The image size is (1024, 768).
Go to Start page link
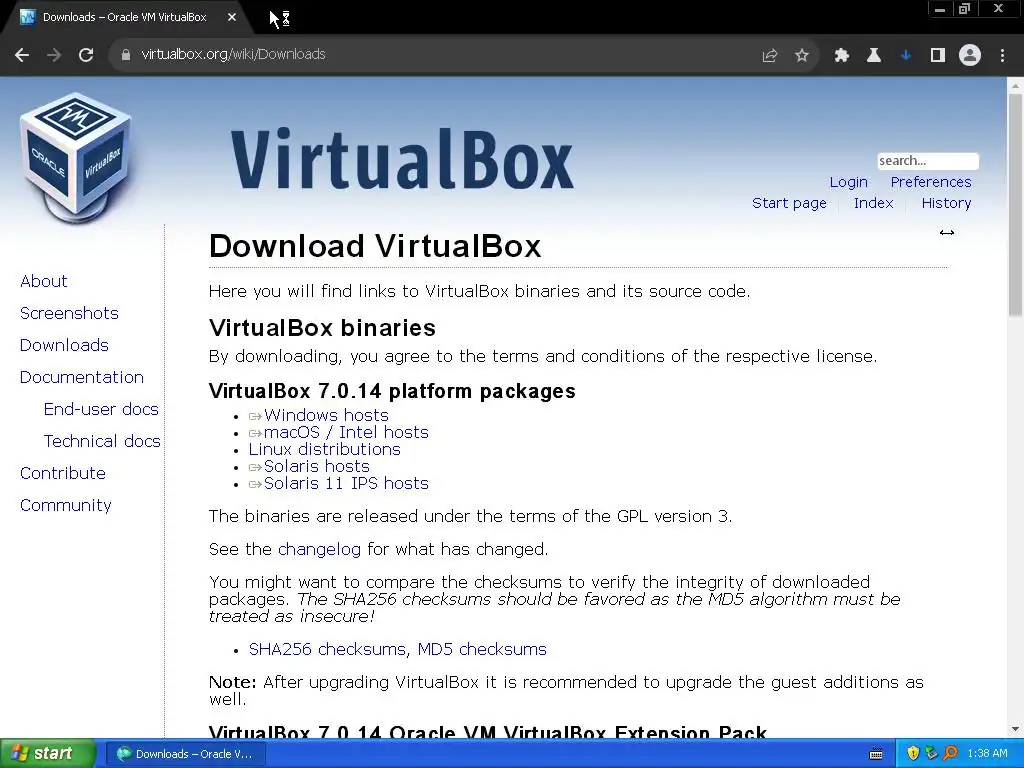789,203
